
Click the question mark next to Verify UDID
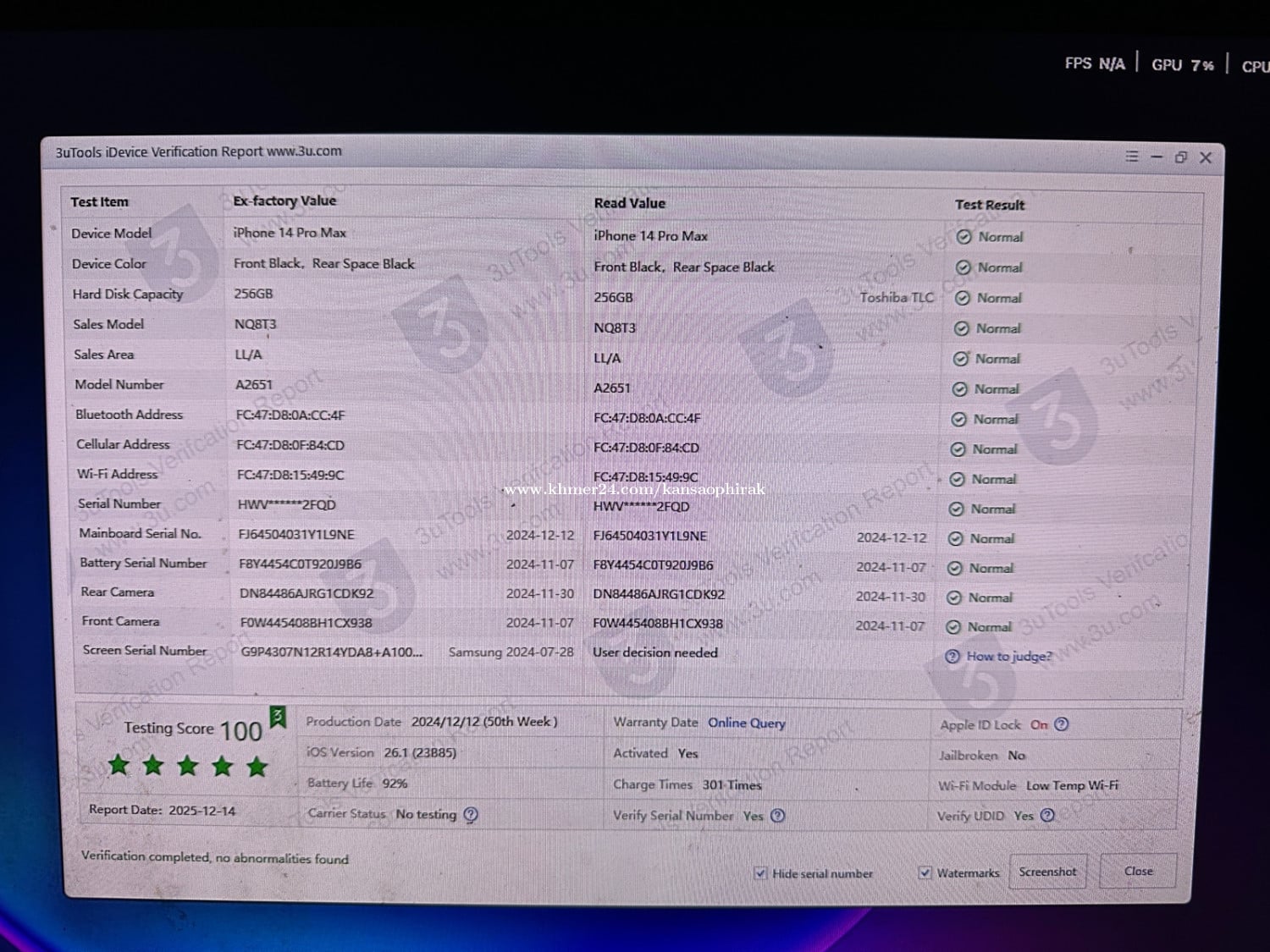coord(1047,815)
